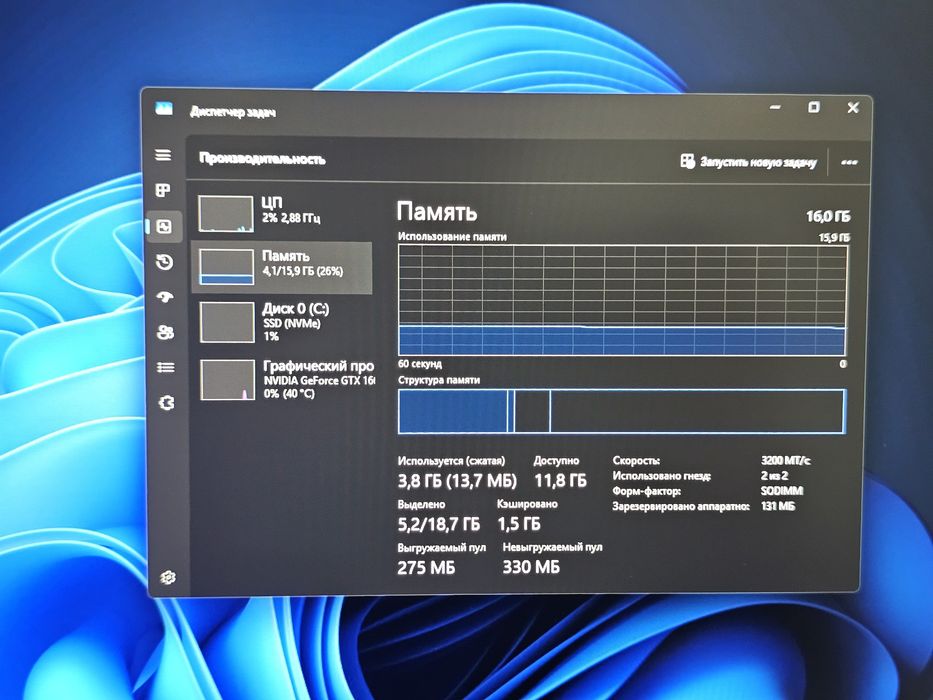Click the 'Выделено' label
The width and height of the screenshot is (933, 700).
[x=421, y=504]
